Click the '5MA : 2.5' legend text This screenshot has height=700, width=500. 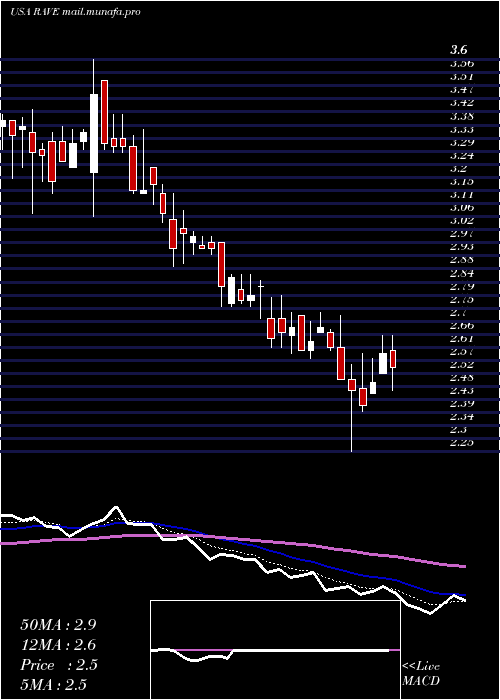point(53,684)
